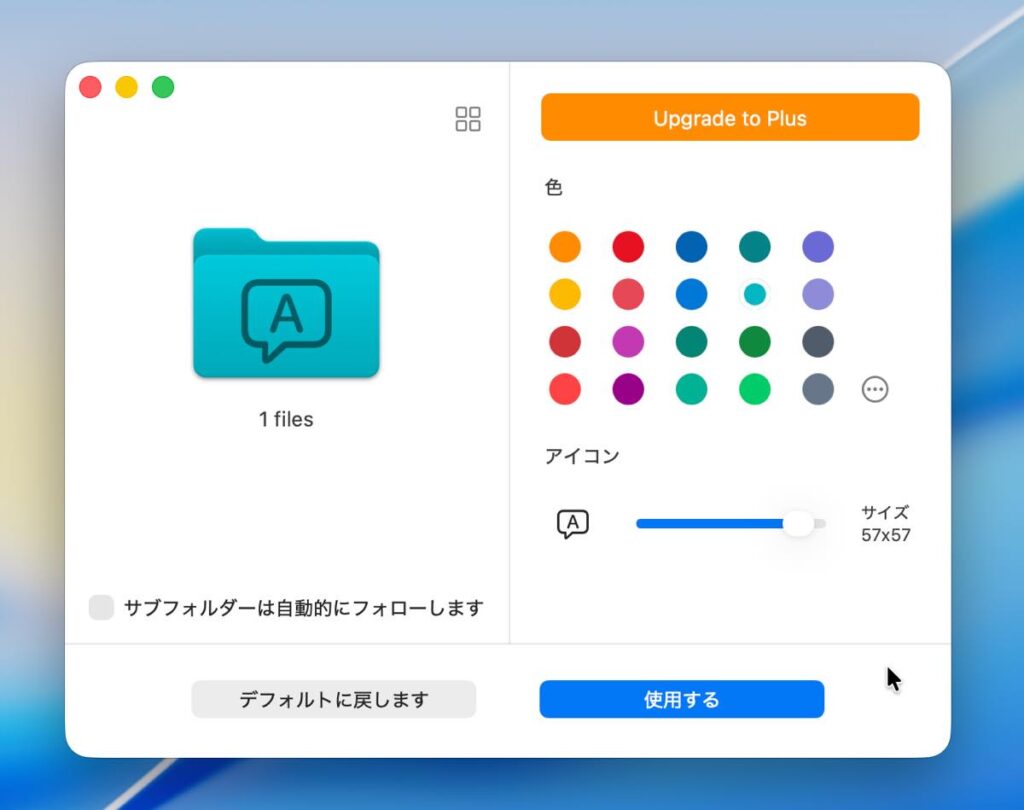Click the icon size slider

[x=730, y=523]
